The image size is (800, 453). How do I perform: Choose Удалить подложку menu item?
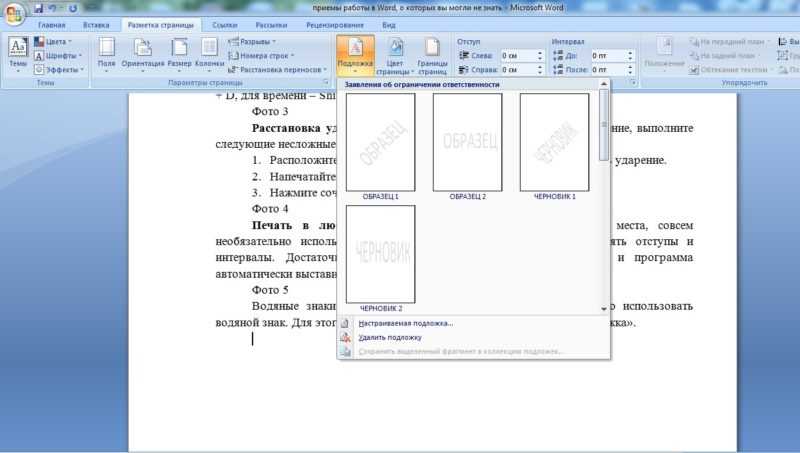390,337
